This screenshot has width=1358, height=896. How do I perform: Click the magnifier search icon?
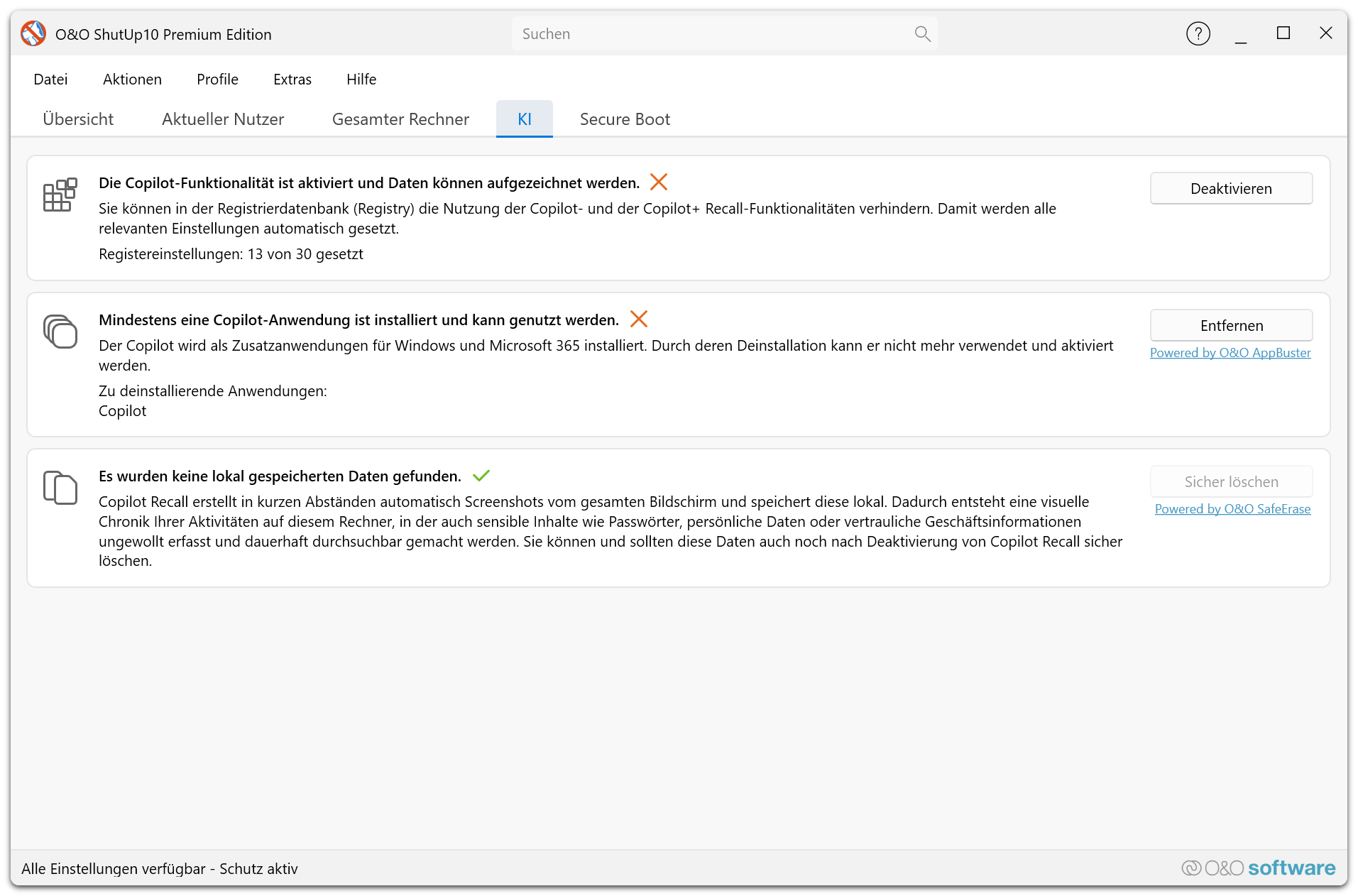click(x=922, y=34)
